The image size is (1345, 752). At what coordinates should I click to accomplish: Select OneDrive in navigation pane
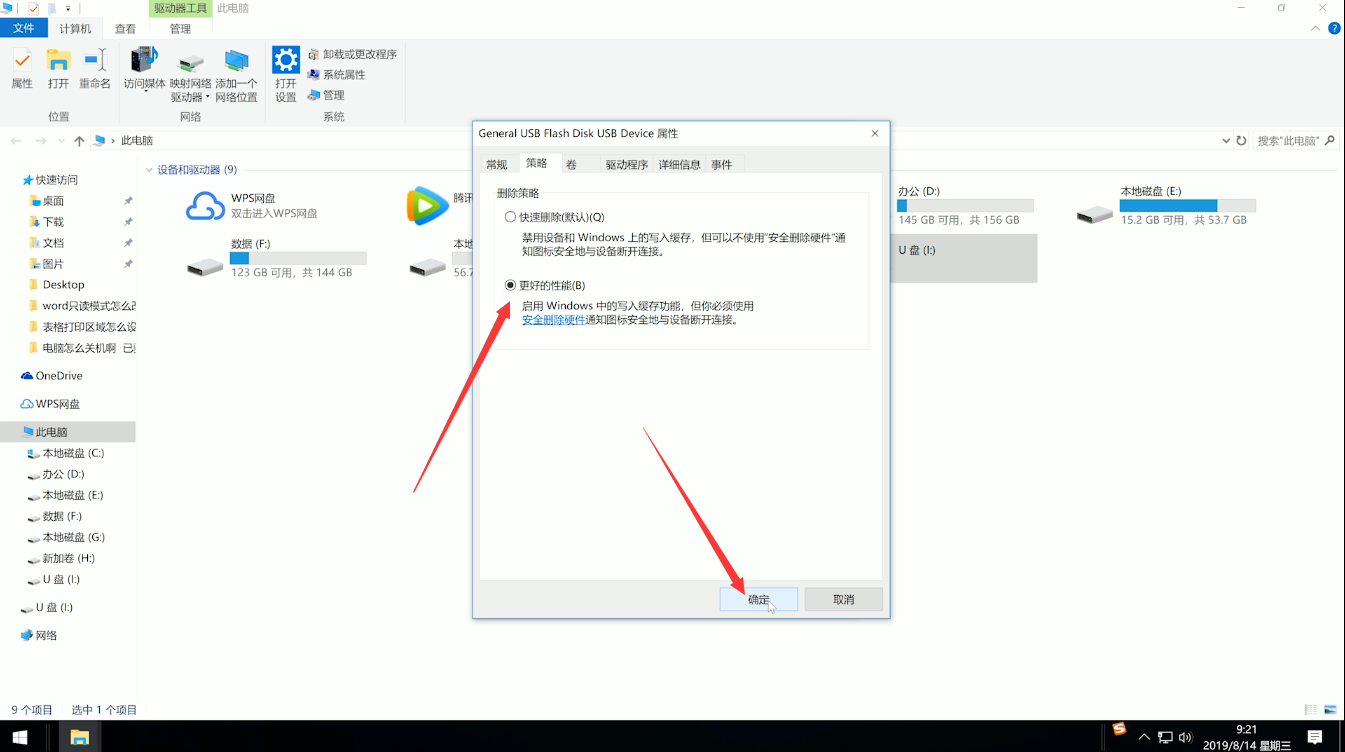[59, 376]
